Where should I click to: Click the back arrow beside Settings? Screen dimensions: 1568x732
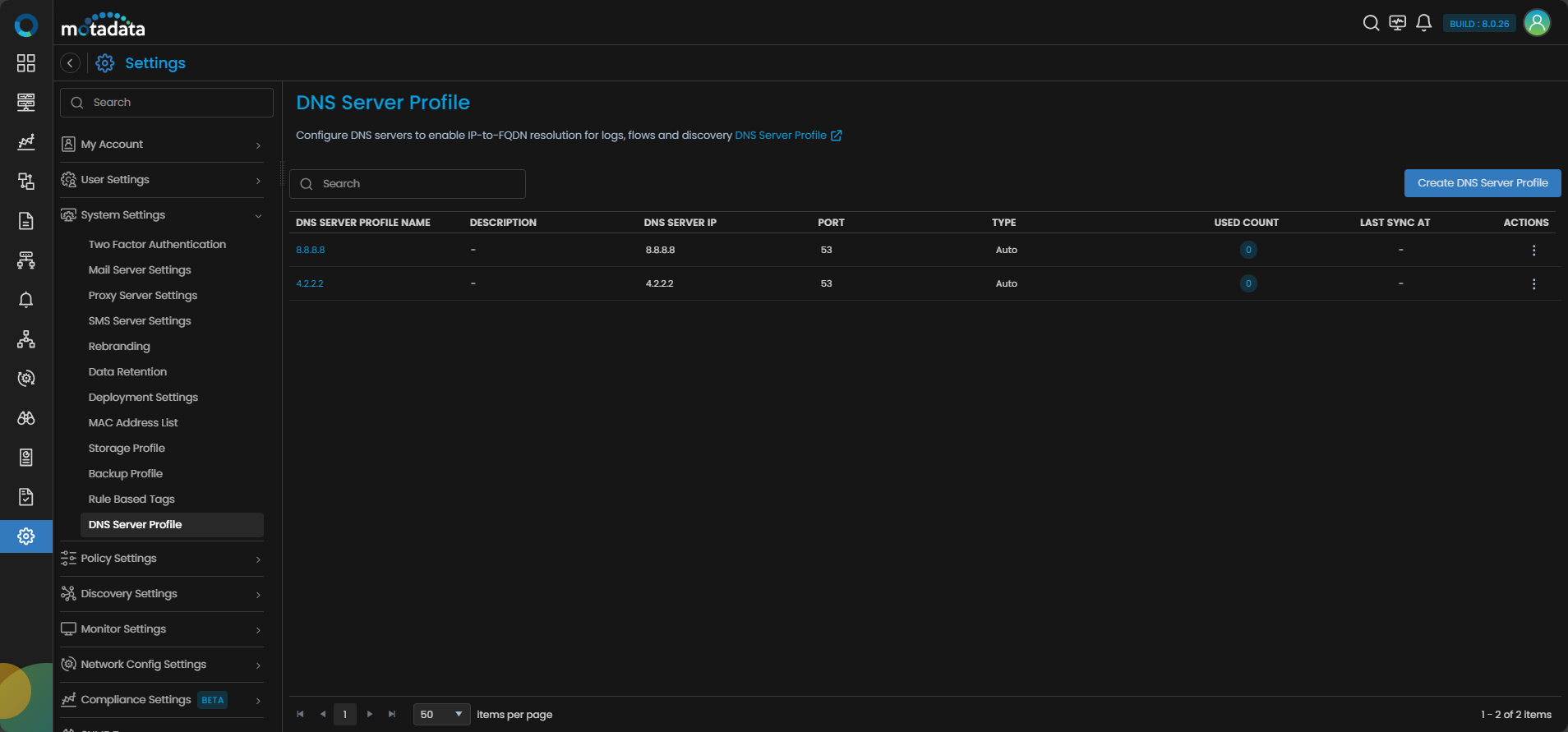71,63
